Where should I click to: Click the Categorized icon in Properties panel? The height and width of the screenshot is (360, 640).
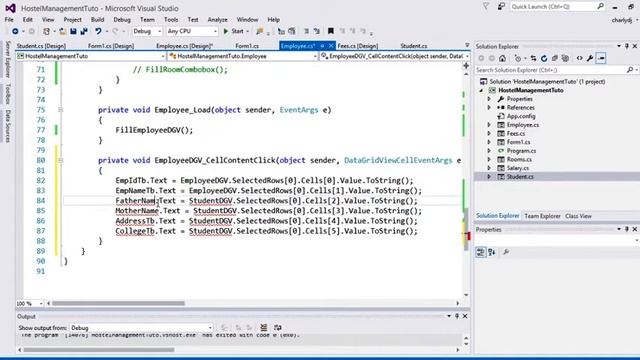coord(480,252)
